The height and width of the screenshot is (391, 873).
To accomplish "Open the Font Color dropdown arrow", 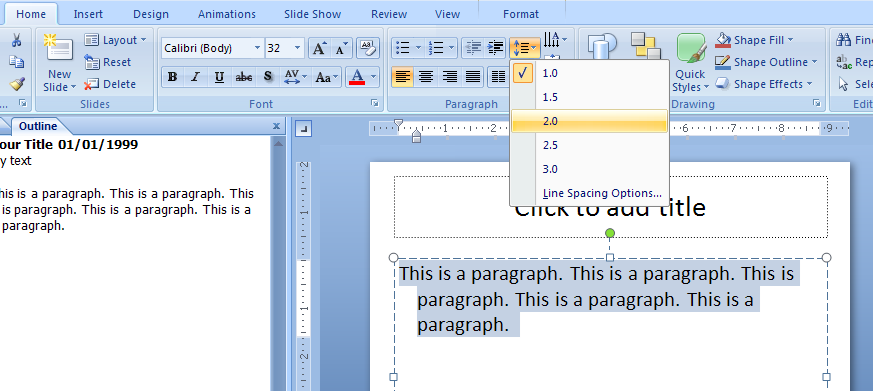I will (x=374, y=77).
